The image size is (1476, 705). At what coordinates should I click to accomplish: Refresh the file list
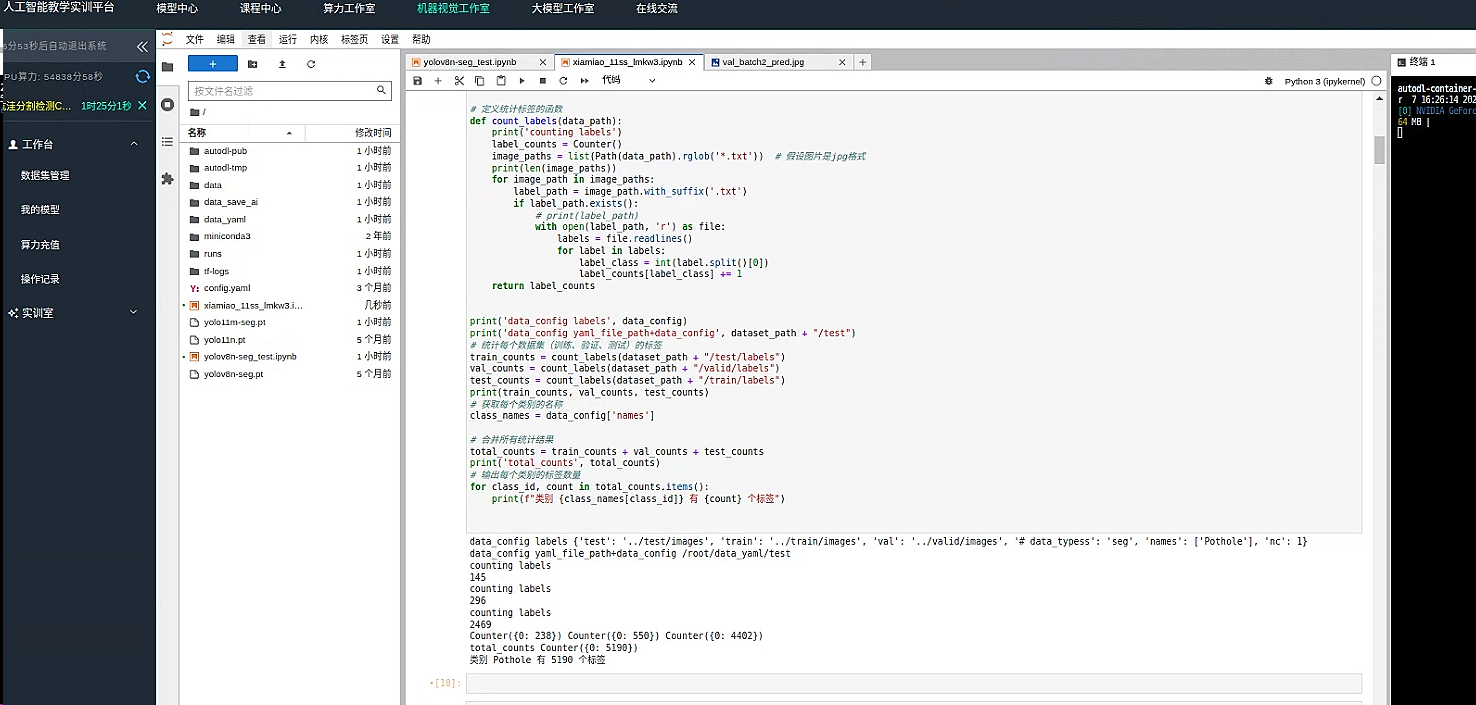click(311, 63)
